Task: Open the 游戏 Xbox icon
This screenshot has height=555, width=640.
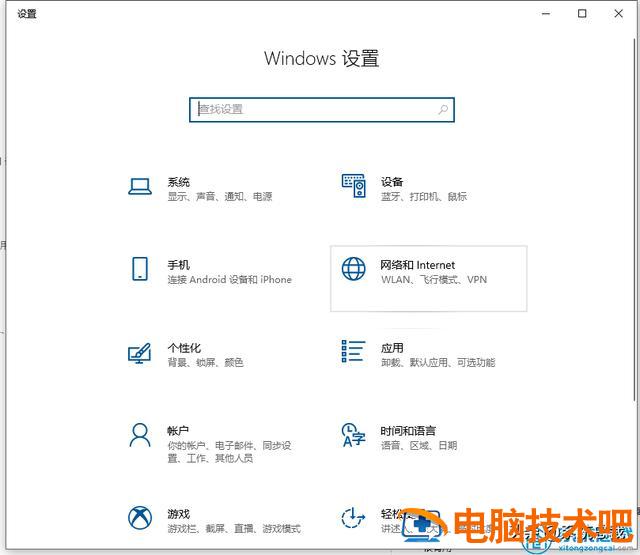Action: 140,518
